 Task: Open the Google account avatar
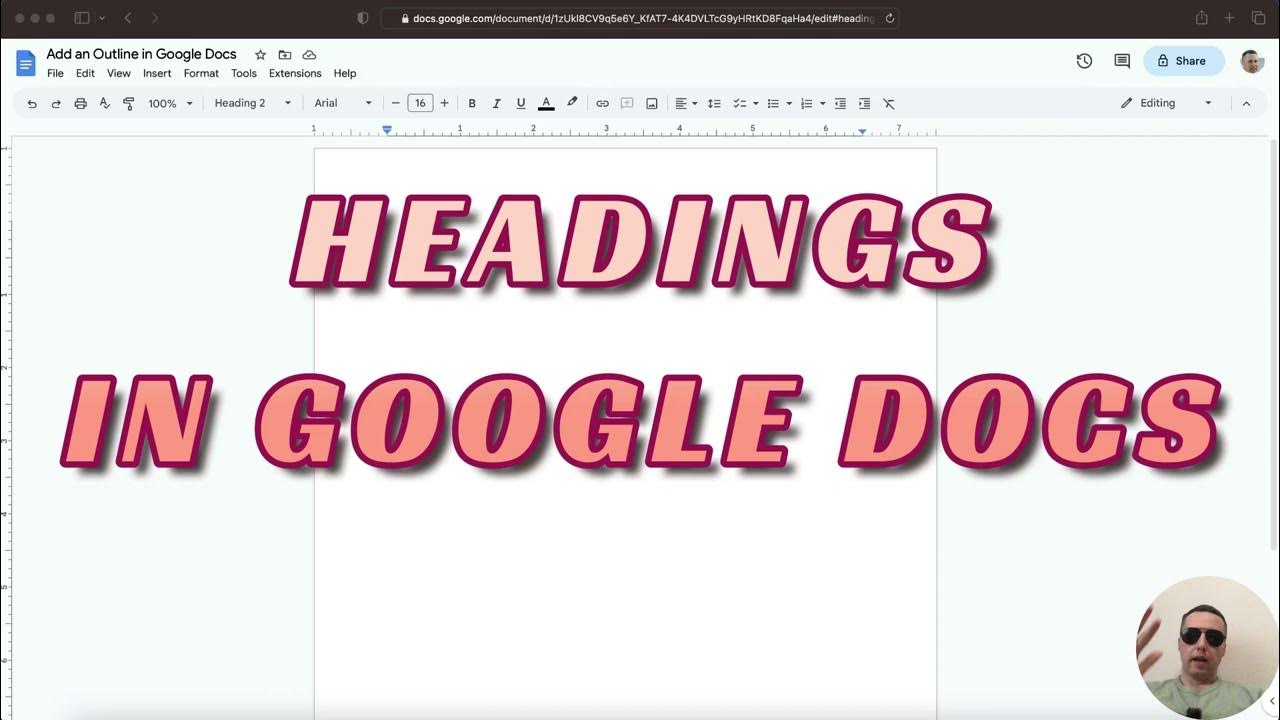pyautogui.click(x=1252, y=61)
